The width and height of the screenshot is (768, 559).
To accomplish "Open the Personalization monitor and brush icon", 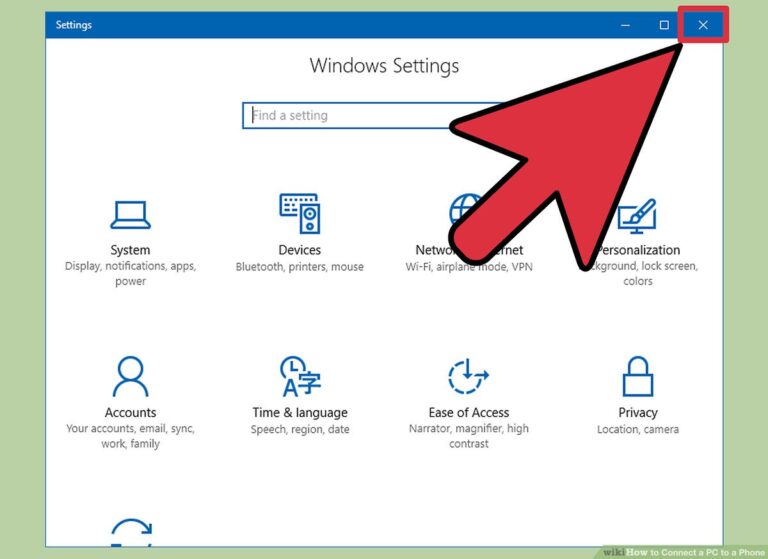I will click(x=637, y=216).
